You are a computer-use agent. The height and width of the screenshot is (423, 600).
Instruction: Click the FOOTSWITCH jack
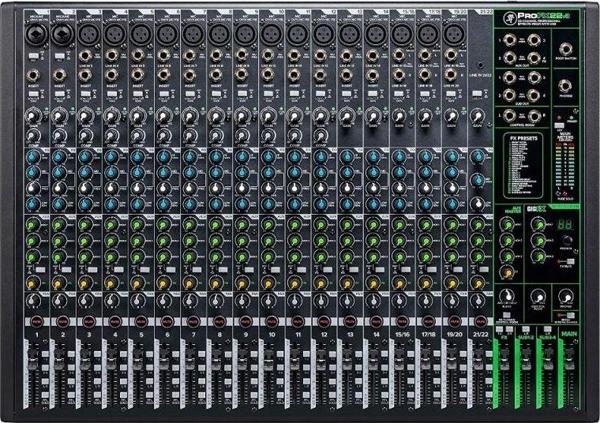click(x=566, y=49)
